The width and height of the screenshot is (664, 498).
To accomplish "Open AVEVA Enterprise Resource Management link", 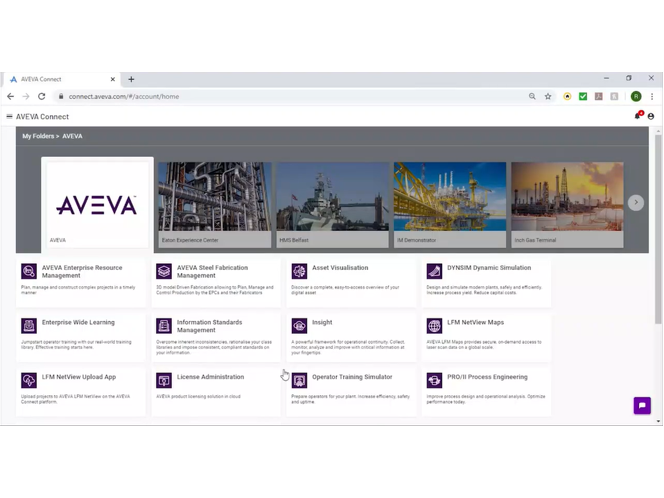I will click(x=82, y=271).
